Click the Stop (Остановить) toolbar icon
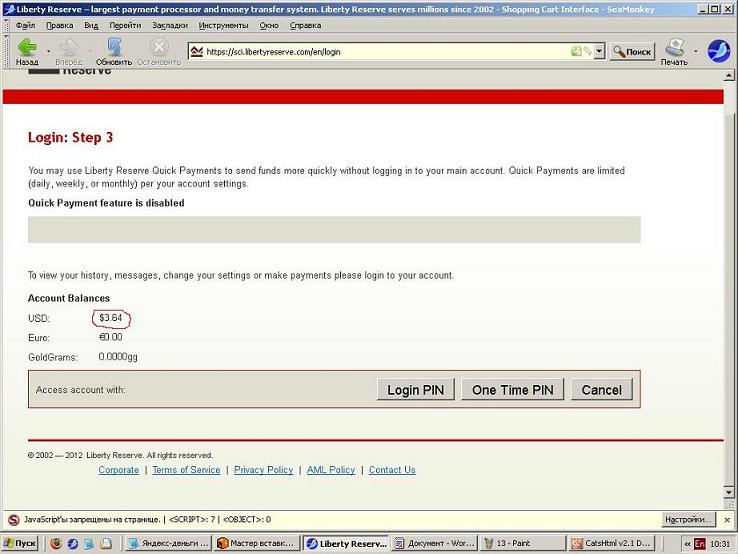 pyautogui.click(x=159, y=48)
